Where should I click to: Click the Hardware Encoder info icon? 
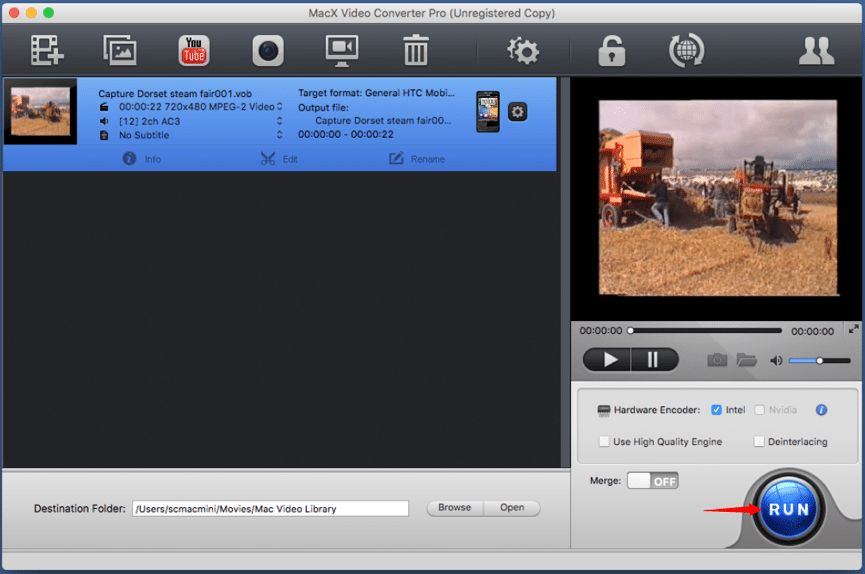point(821,410)
